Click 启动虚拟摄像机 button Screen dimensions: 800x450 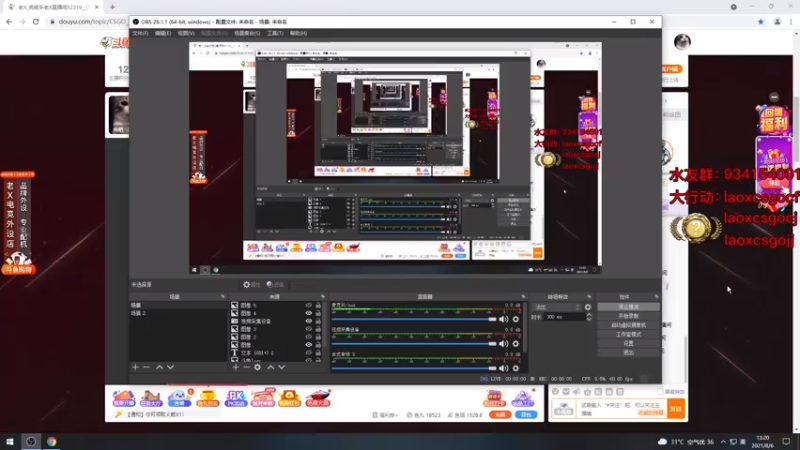point(628,326)
